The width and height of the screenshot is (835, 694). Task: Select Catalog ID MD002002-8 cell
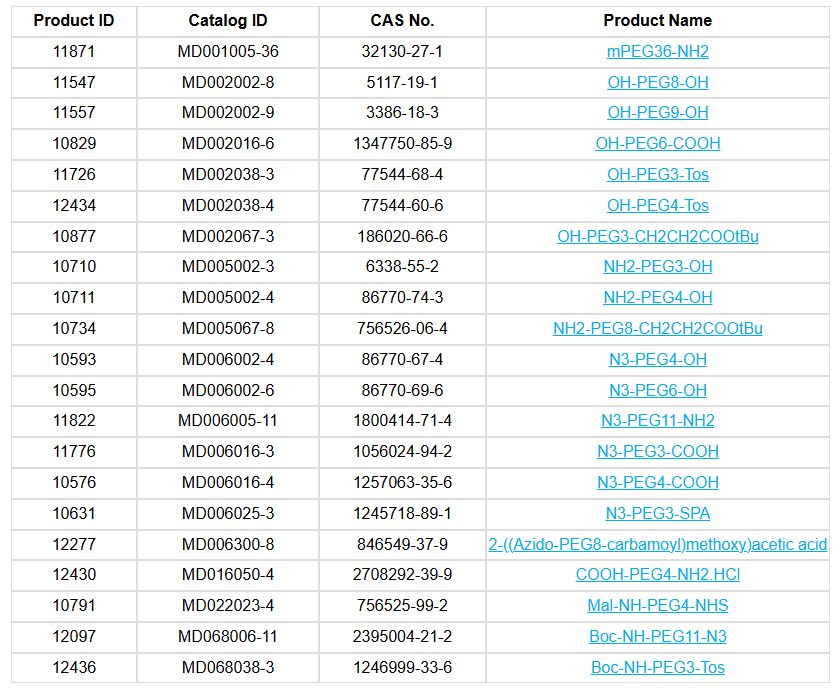tap(228, 83)
